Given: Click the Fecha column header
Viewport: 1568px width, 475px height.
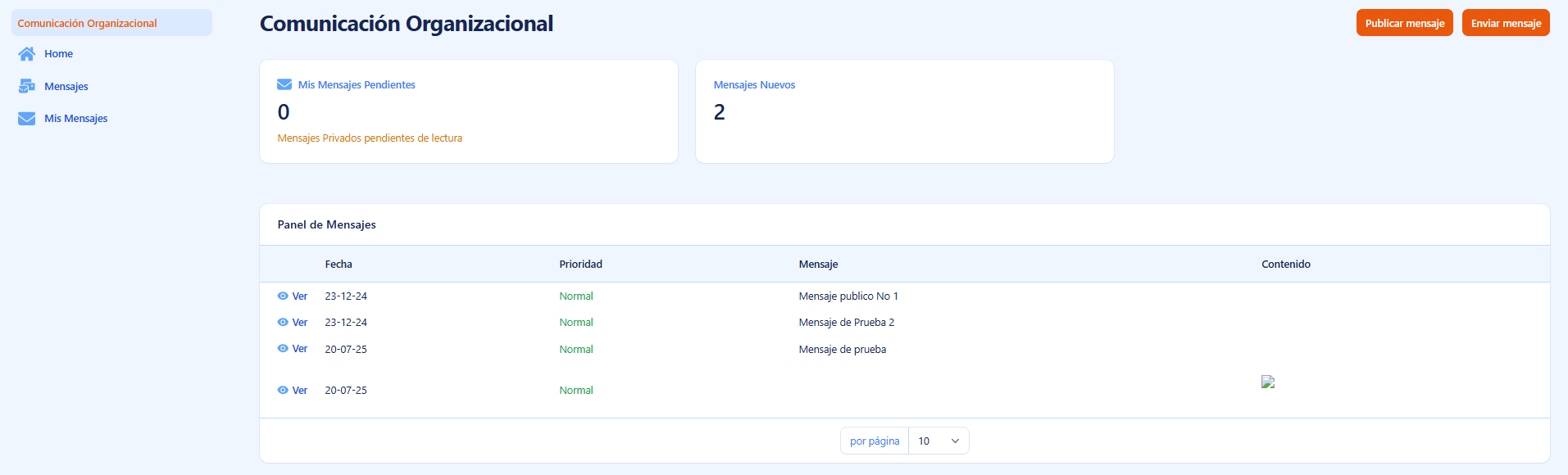Looking at the screenshot, I should (339, 264).
